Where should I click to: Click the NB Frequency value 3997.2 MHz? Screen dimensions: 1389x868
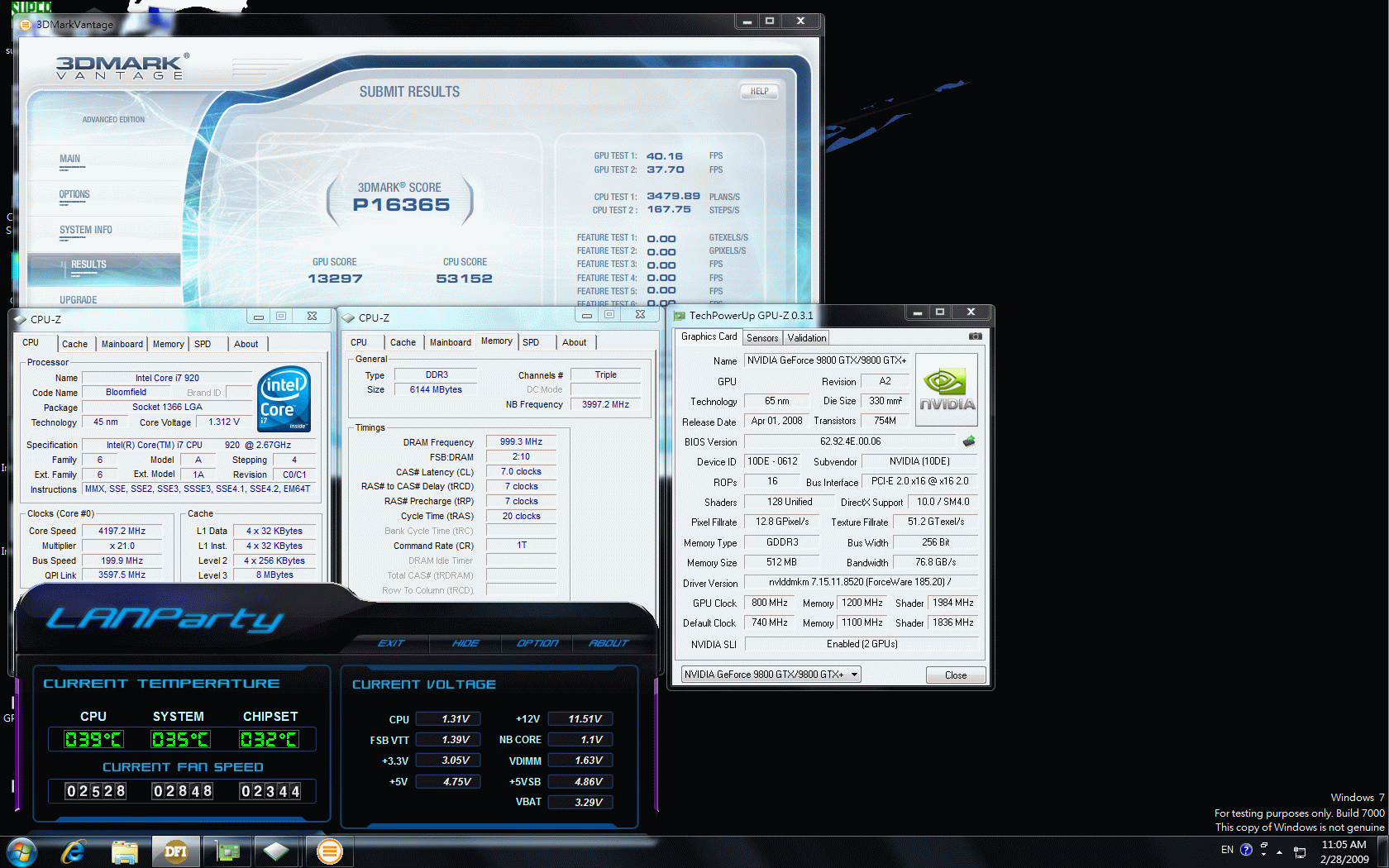(605, 404)
